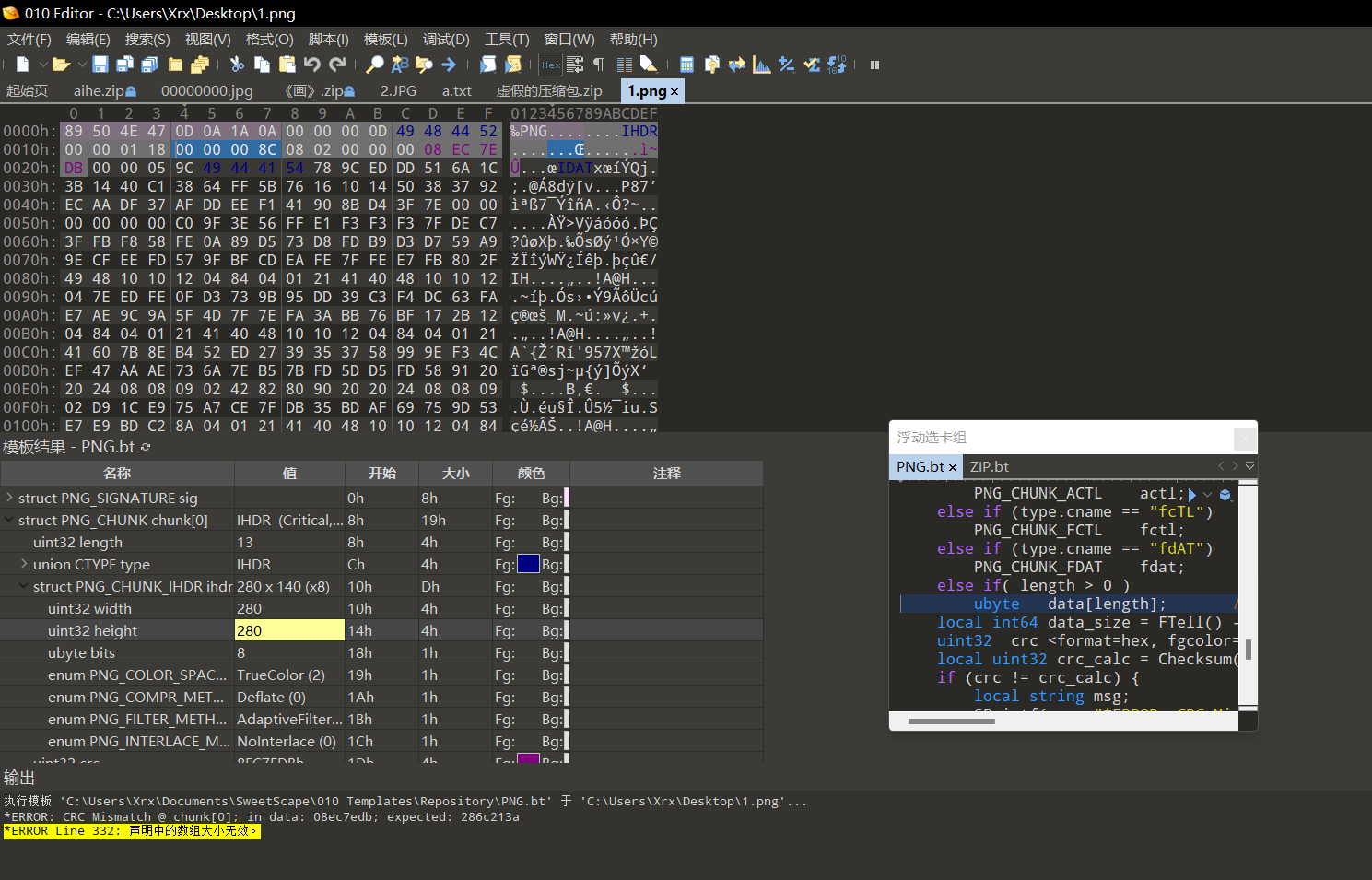Click the Save file floppy disk icon
The height and width of the screenshot is (880, 1372).
100,65
